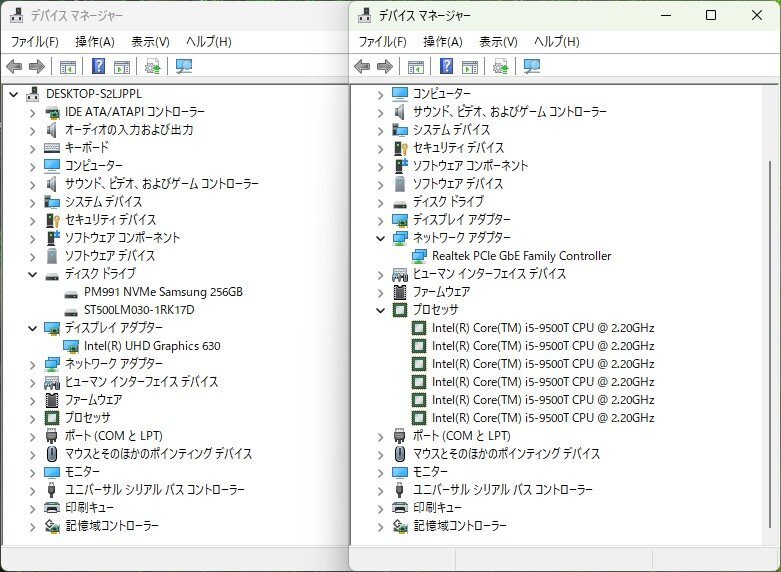Click Show/hide console tree icon in right window
Screen dimensions: 781x572
tap(416, 66)
